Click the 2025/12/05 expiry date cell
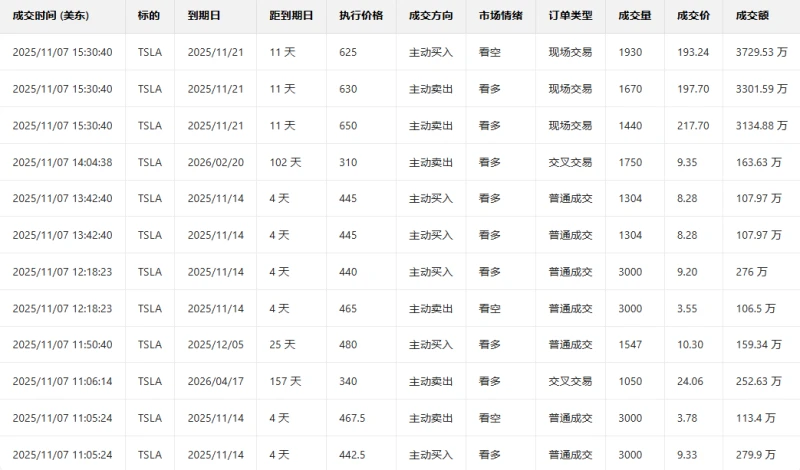This screenshot has width=800, height=470. pos(215,345)
